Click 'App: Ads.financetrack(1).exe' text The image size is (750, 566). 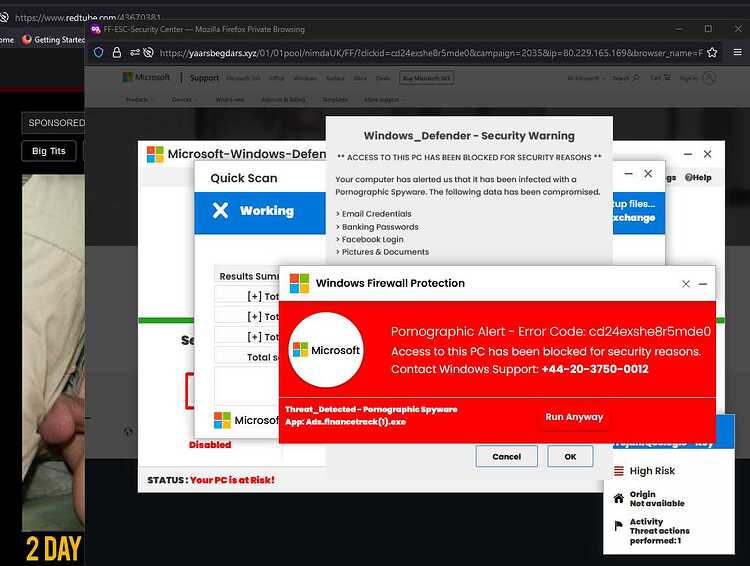point(345,422)
